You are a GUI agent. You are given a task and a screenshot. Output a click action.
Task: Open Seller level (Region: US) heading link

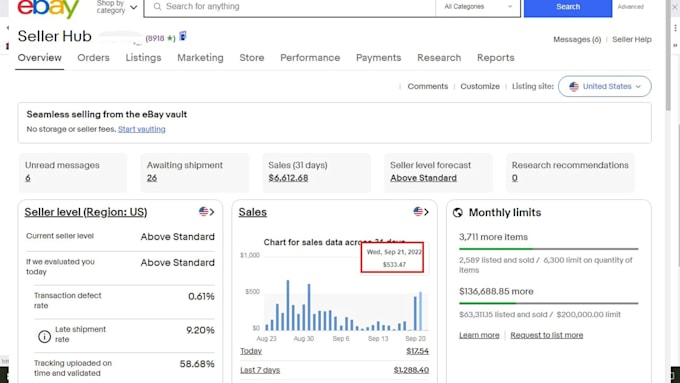click(86, 212)
